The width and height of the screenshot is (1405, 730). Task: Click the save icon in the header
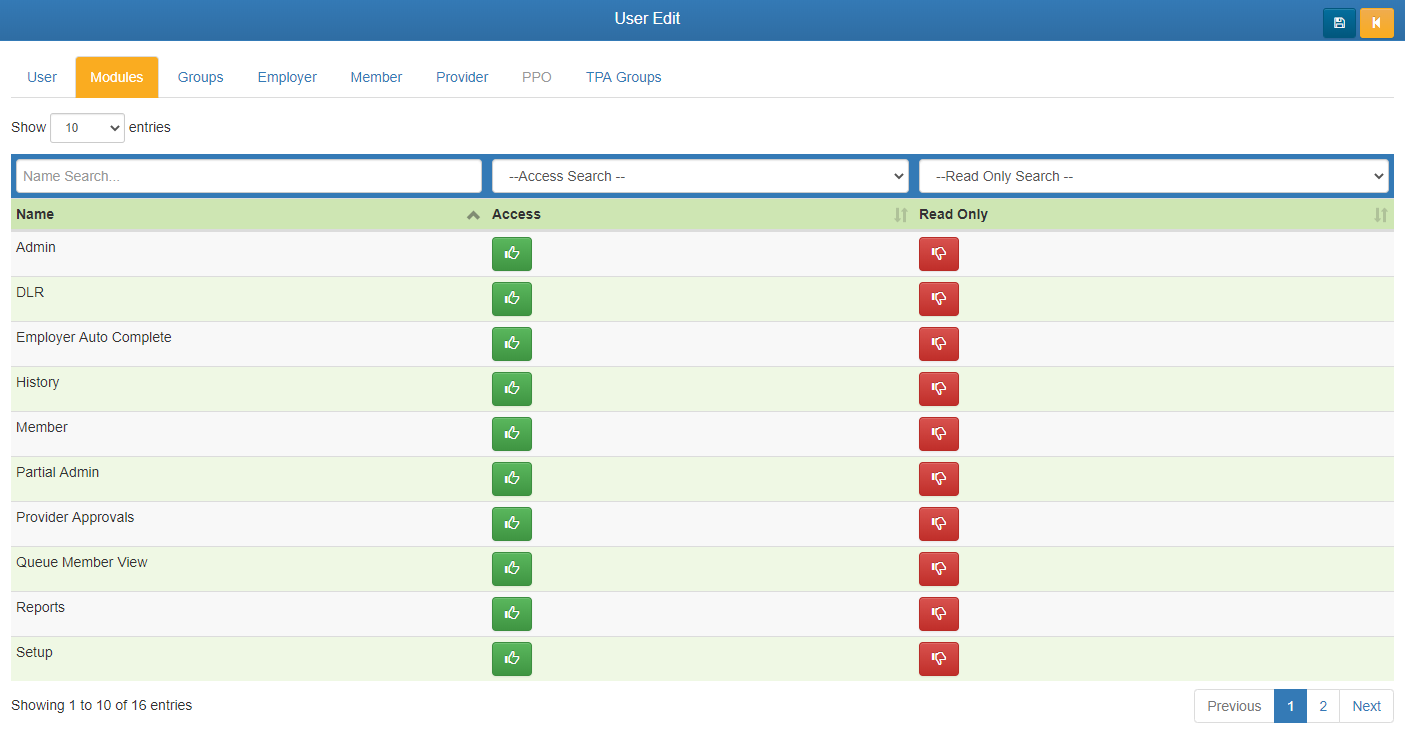[x=1339, y=23]
